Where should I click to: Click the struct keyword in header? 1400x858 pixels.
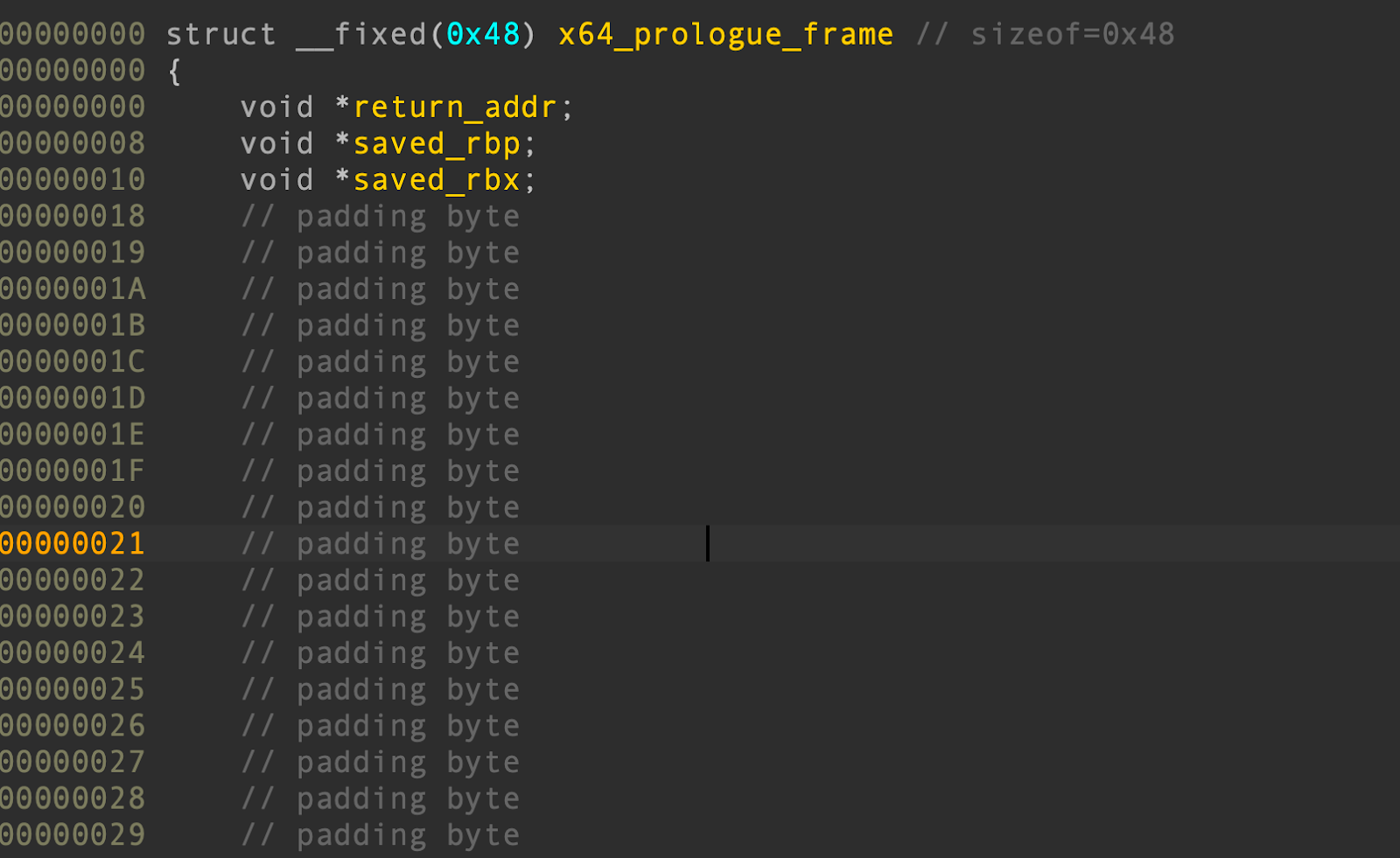pos(220,34)
